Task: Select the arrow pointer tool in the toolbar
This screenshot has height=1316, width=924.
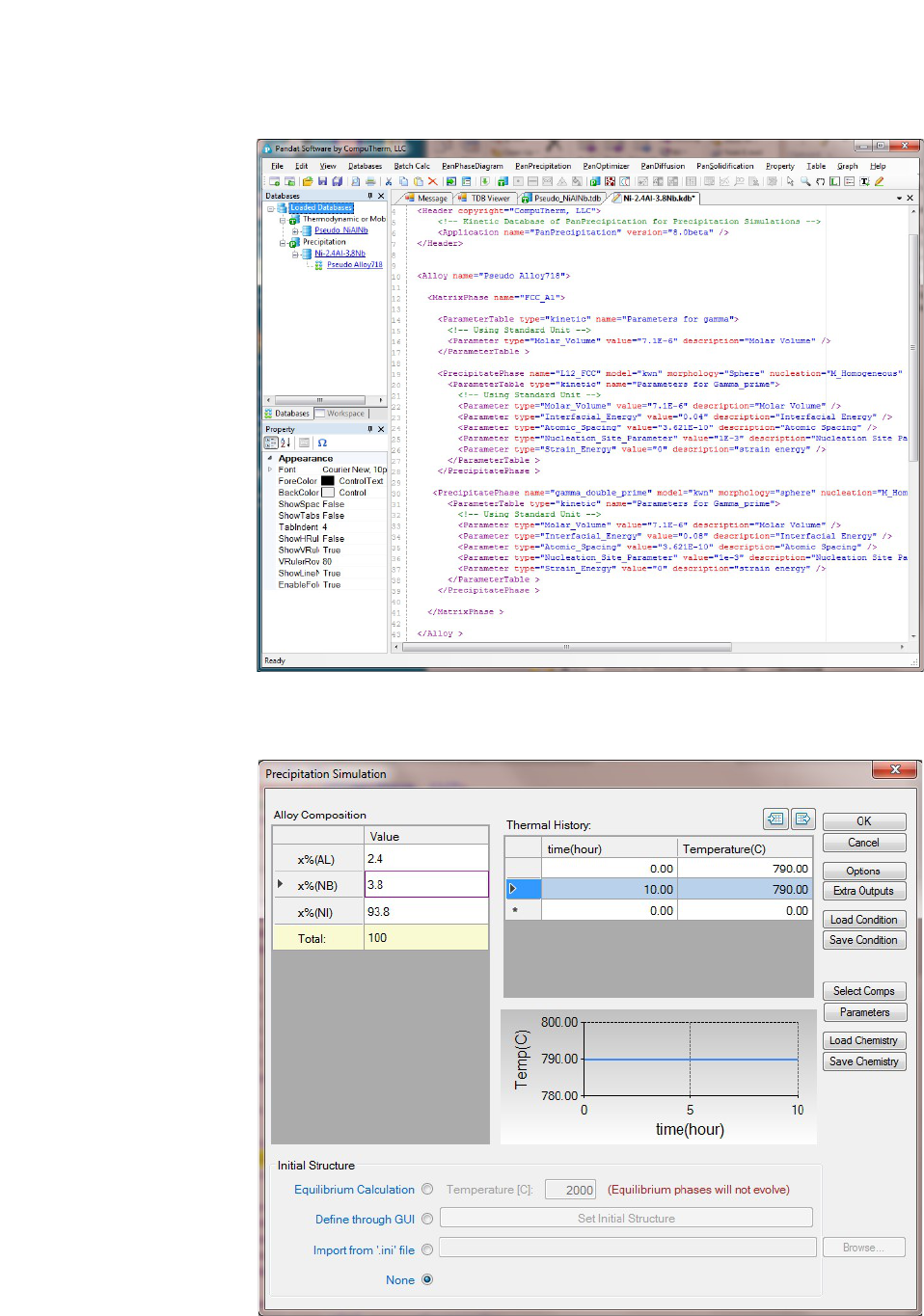Action: click(790, 181)
